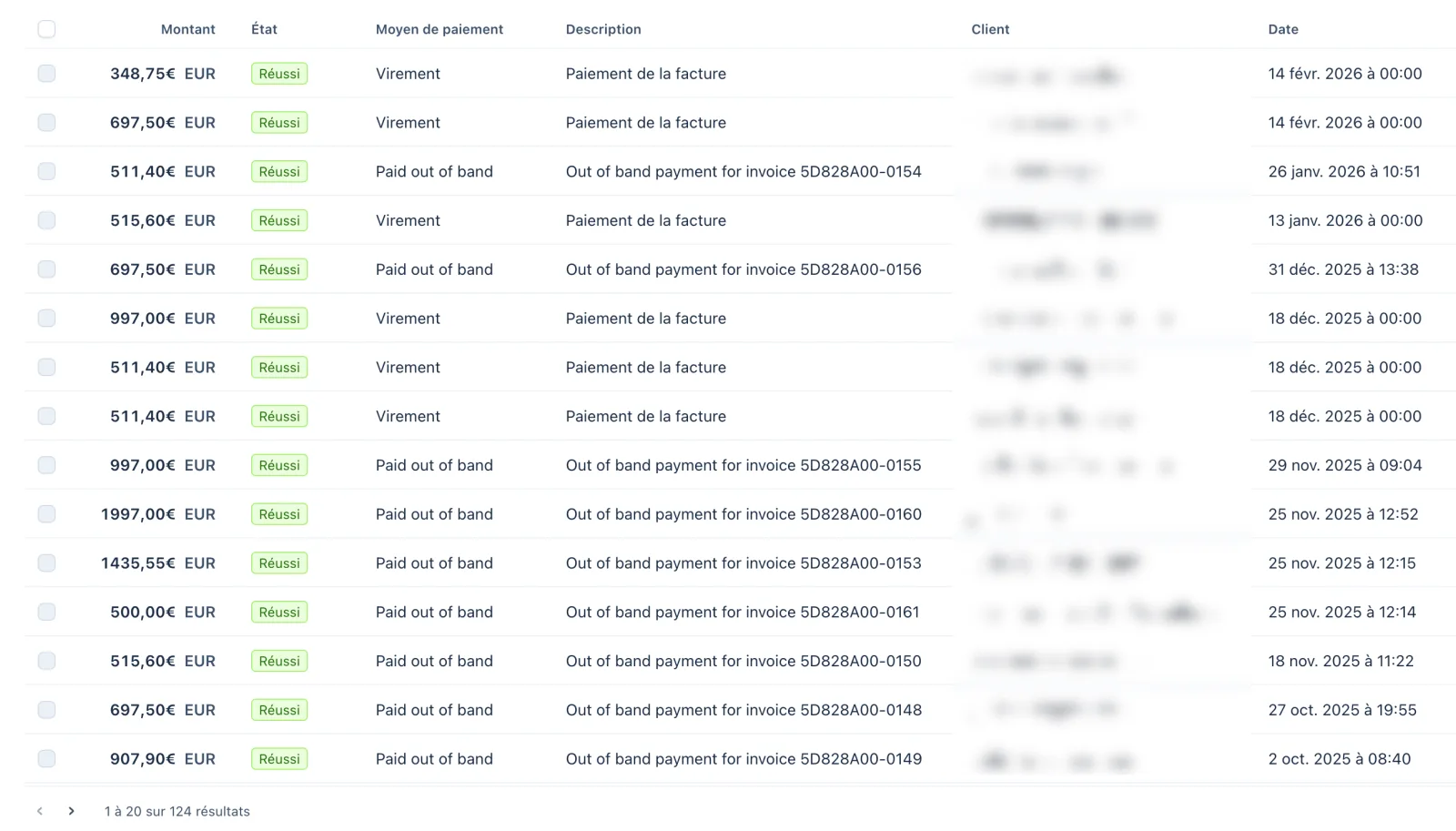Tick checkbox for the 907,90€ payment

click(46, 759)
